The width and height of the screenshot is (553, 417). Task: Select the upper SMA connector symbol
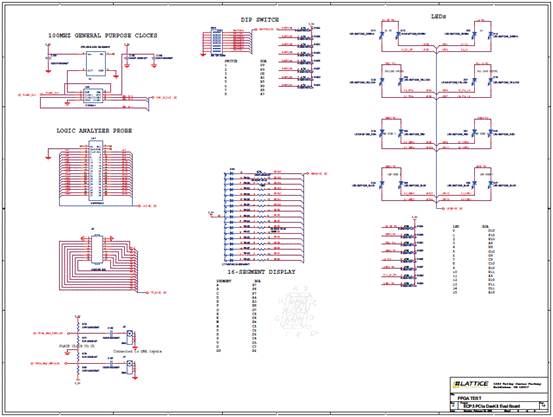[x=130, y=337]
